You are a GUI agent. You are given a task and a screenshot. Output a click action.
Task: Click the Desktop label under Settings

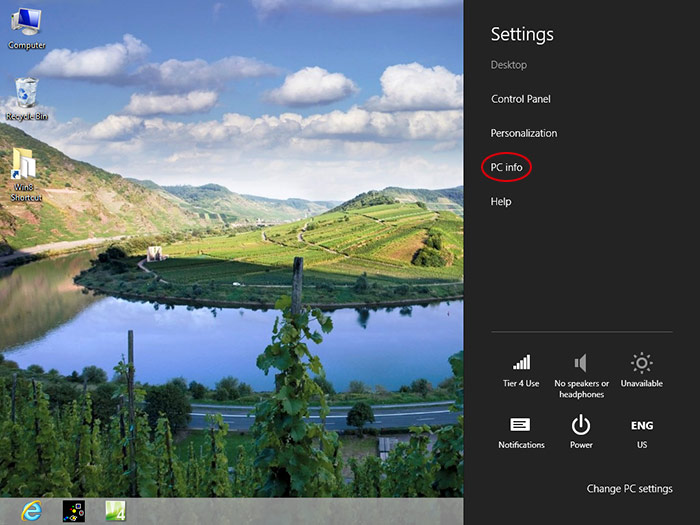tap(508, 65)
